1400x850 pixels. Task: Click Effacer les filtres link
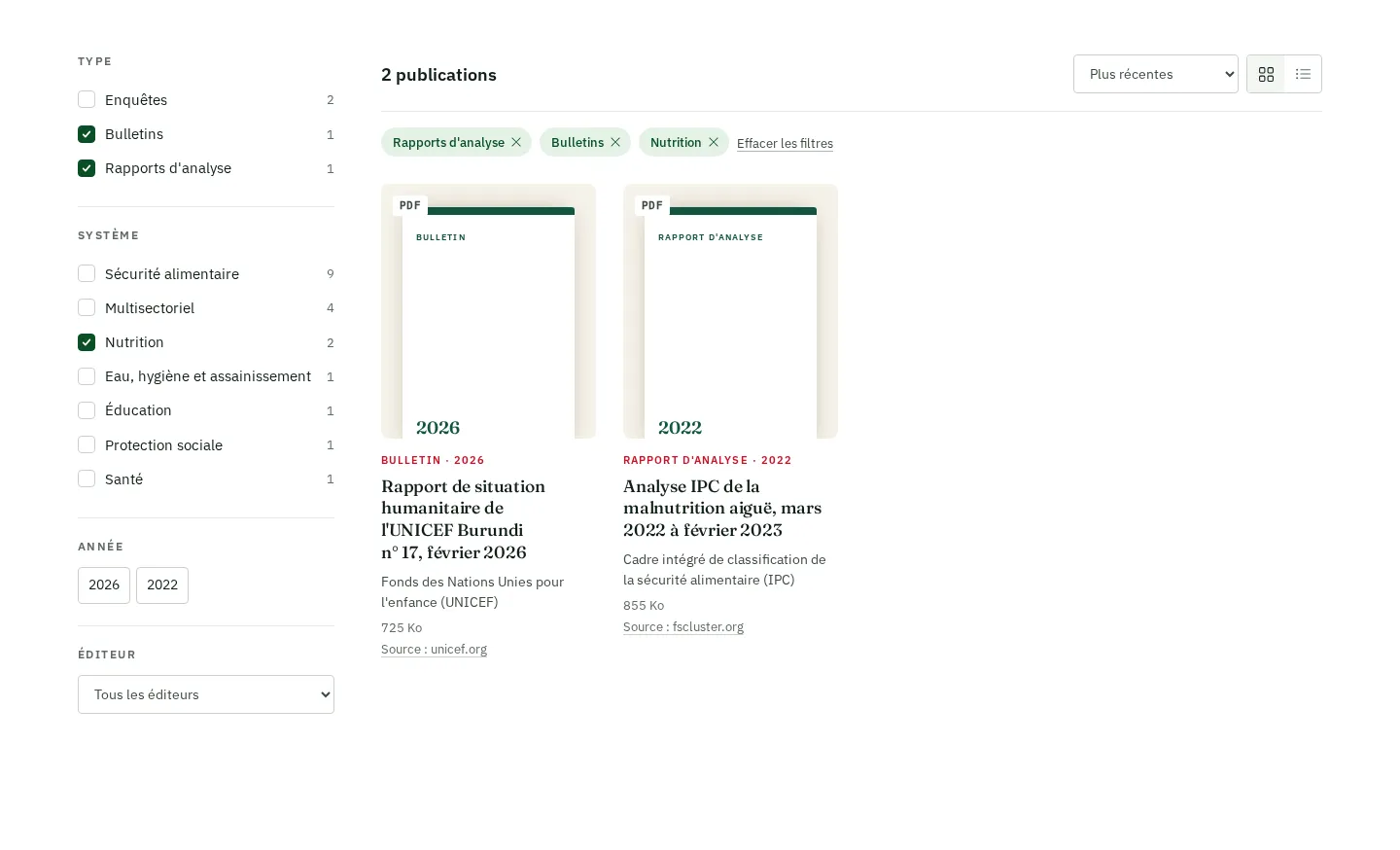coord(785,143)
